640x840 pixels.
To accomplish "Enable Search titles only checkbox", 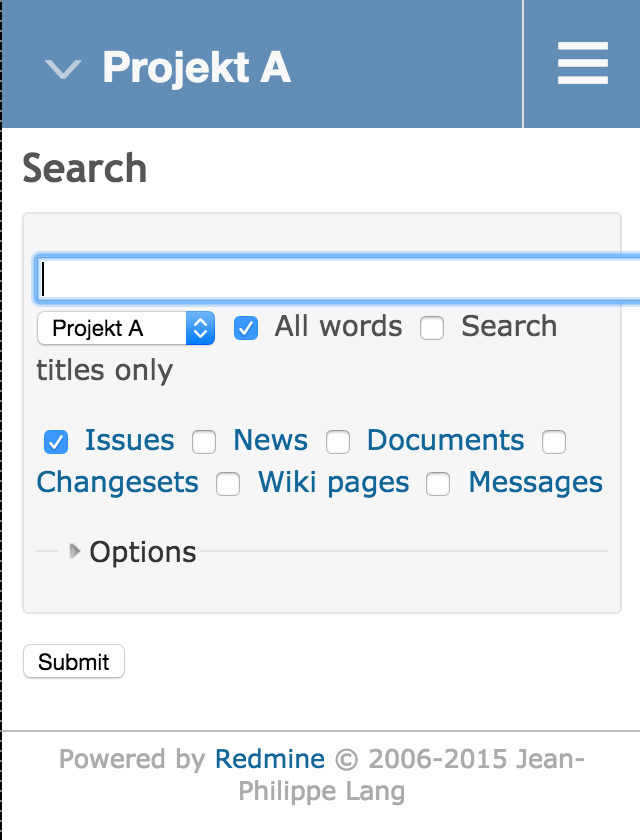I will pyautogui.click(x=432, y=328).
